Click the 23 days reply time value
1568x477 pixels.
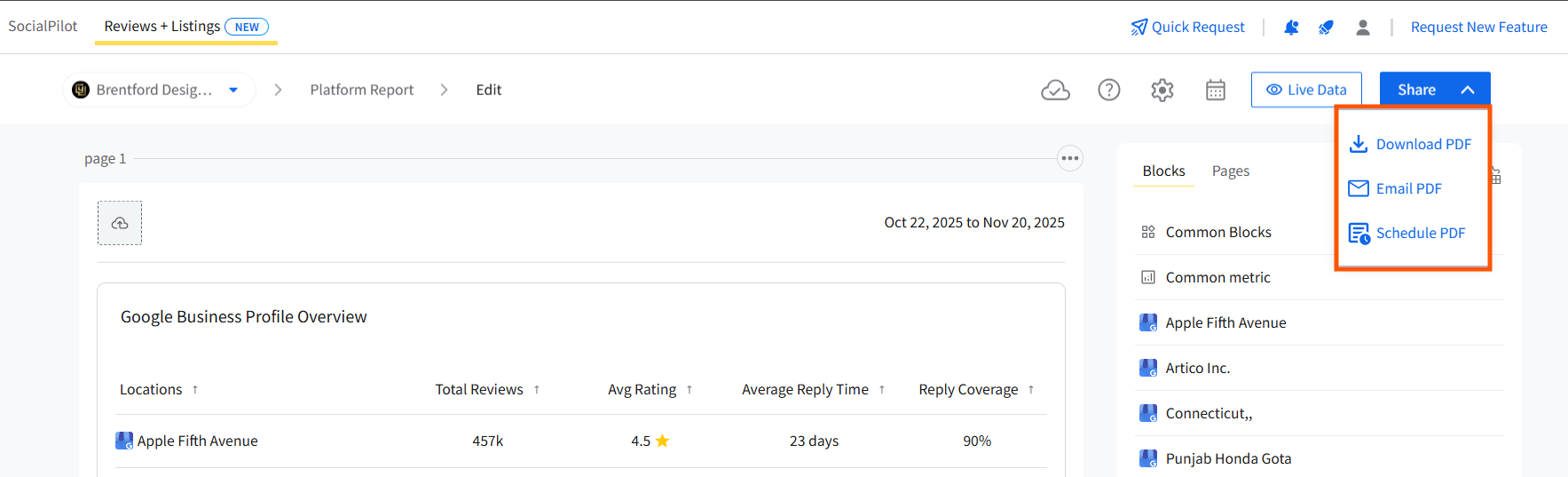(x=815, y=441)
